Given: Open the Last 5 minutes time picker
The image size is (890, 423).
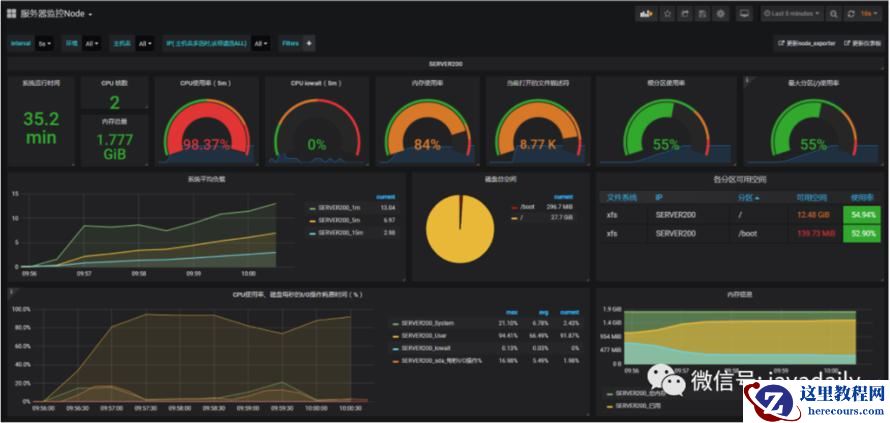Looking at the screenshot, I should coord(792,14).
